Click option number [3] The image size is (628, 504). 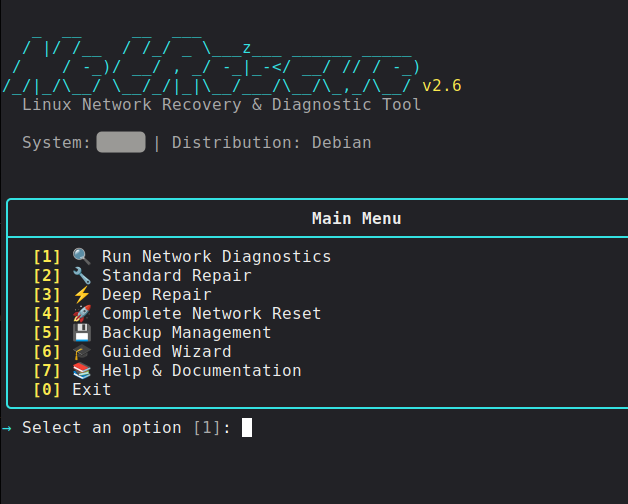[x=47, y=295]
